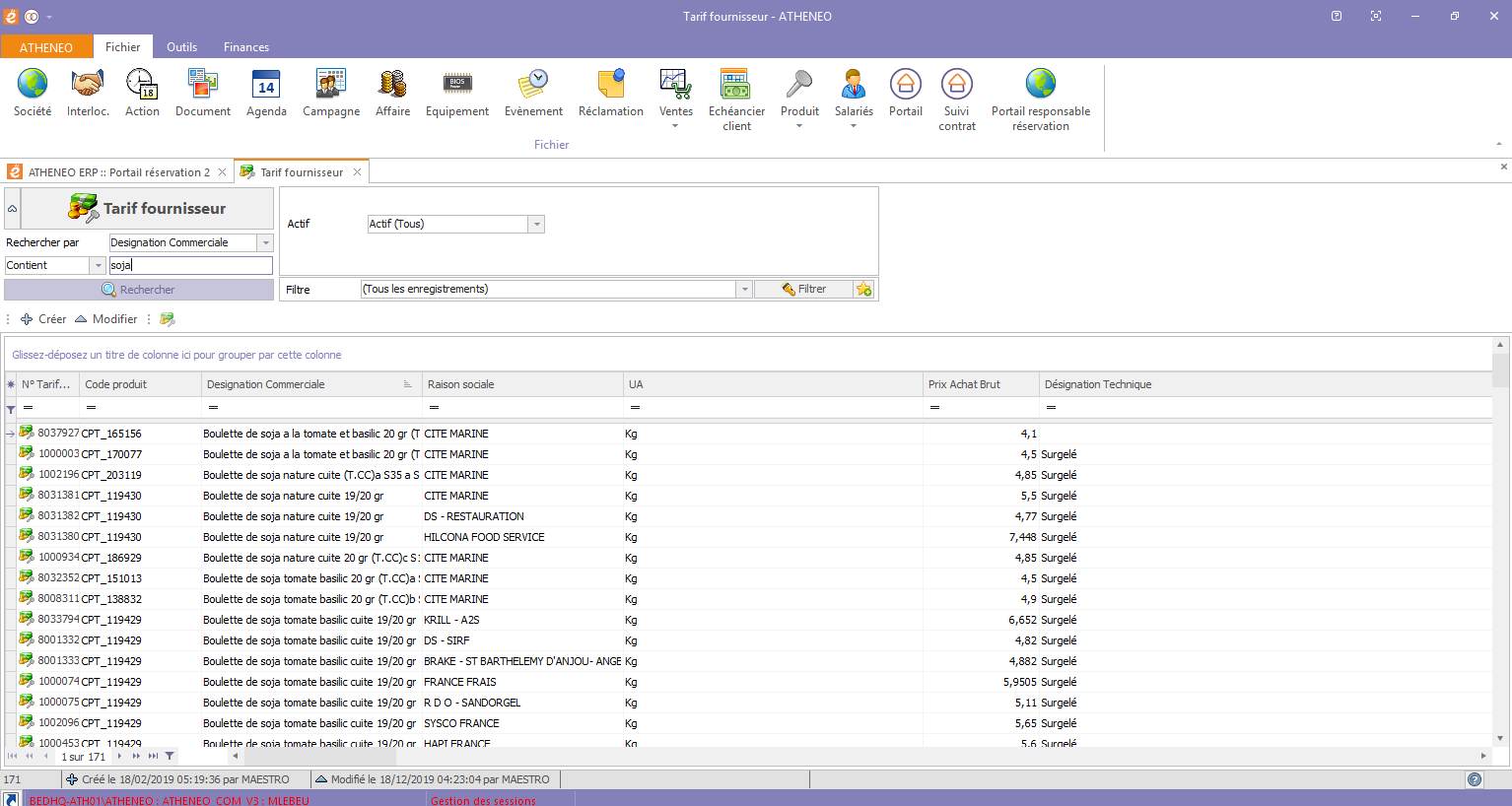The height and width of the screenshot is (806, 1512).
Task: Open the Action module
Action: pos(142,93)
